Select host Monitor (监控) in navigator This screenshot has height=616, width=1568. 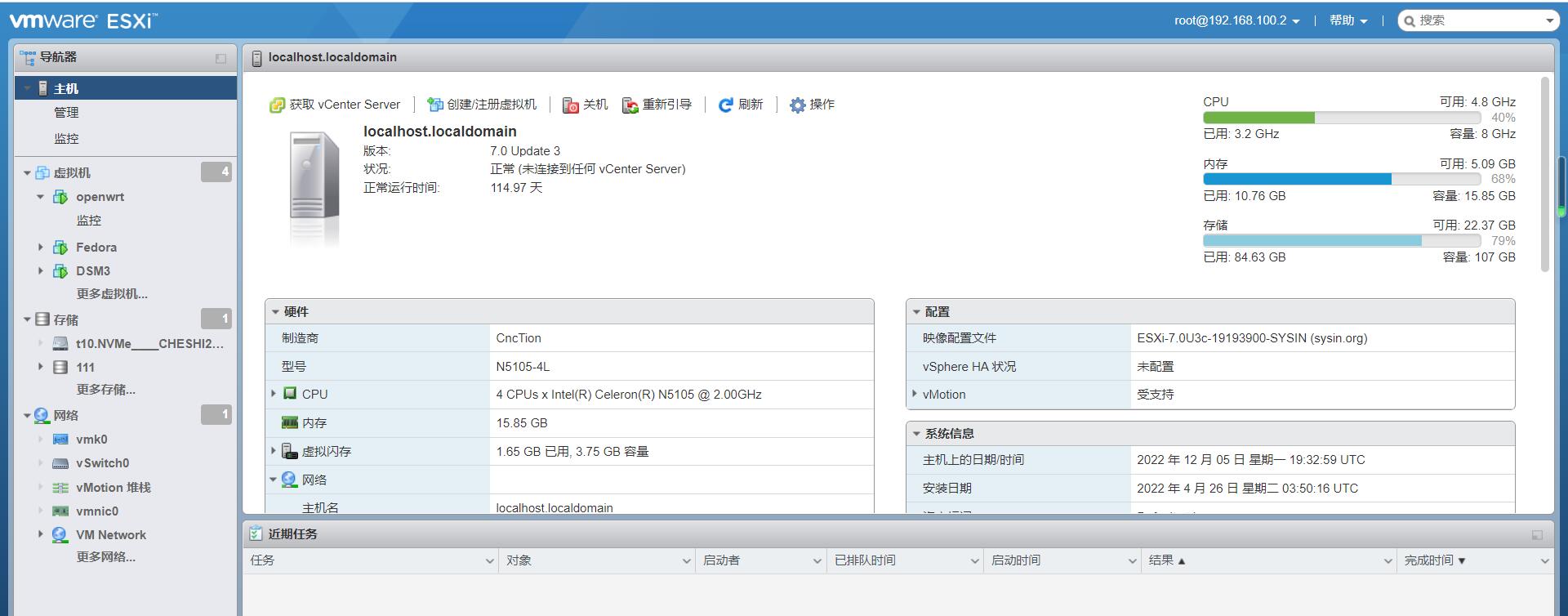point(66,139)
